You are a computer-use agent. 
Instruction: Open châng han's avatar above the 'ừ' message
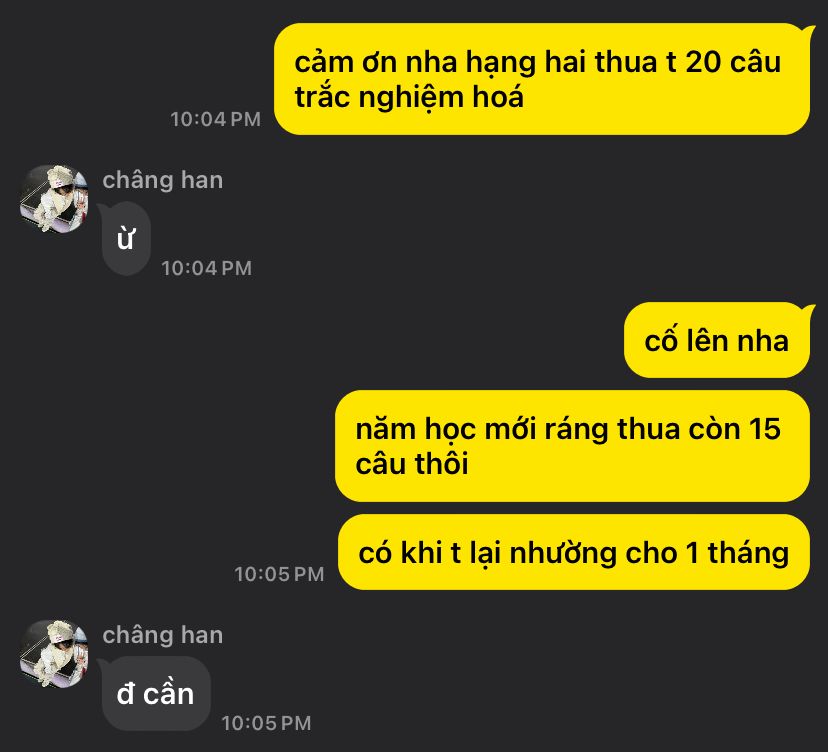(54, 199)
